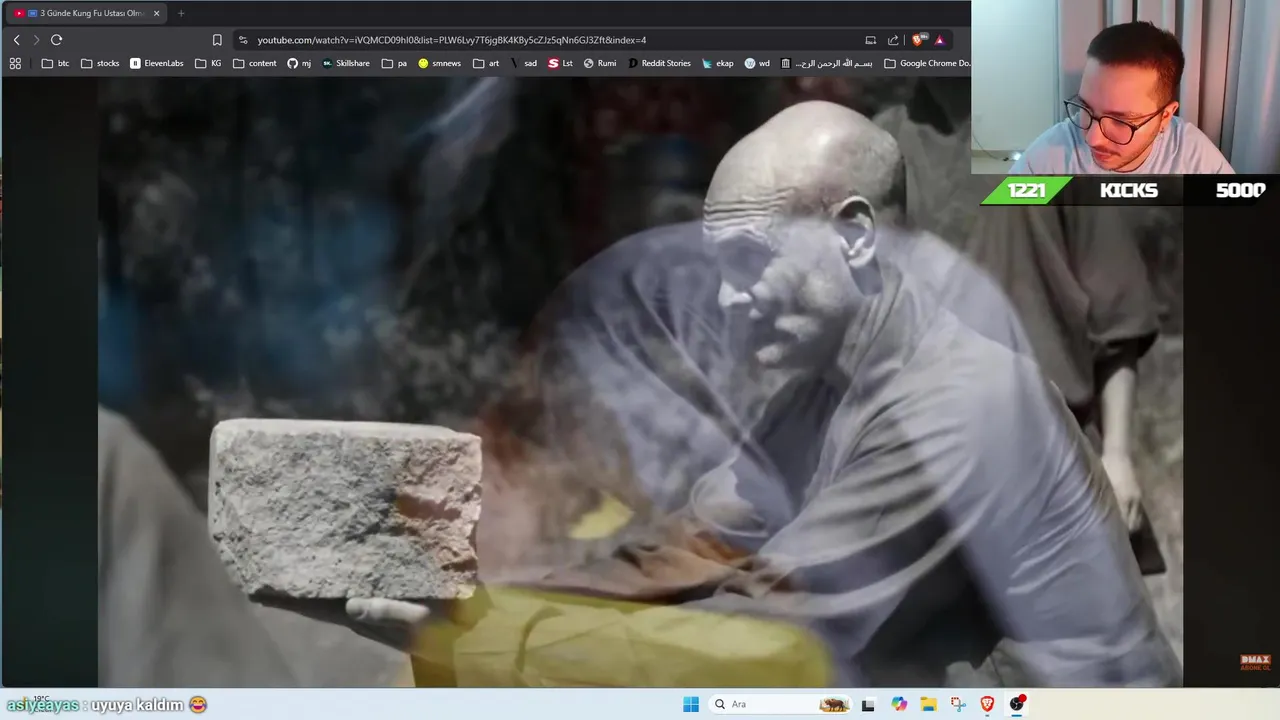Open the Arabic-titled bookmark
The image size is (1280, 720).
pyautogui.click(x=827, y=63)
